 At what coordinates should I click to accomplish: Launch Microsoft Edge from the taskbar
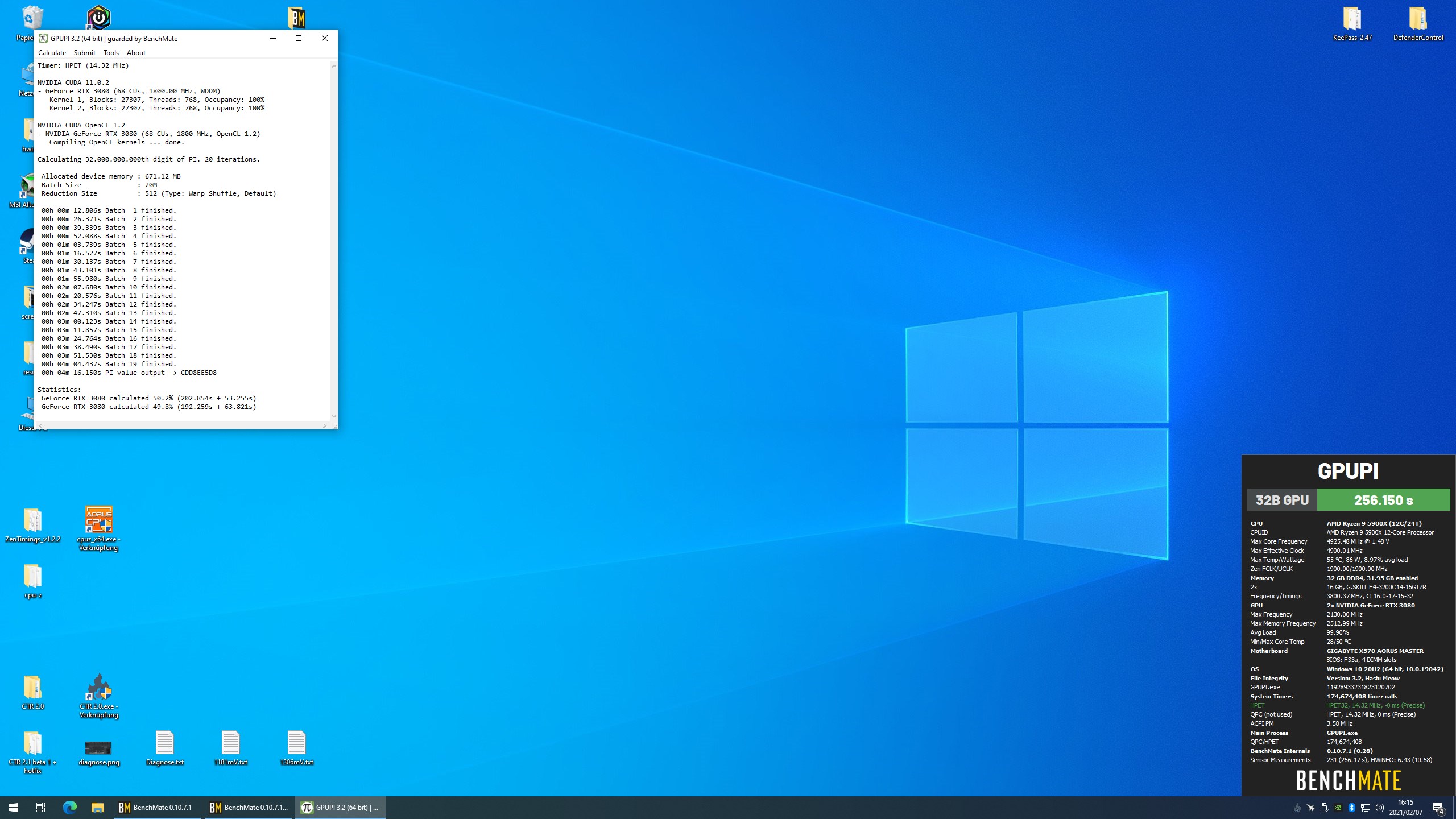[69, 808]
